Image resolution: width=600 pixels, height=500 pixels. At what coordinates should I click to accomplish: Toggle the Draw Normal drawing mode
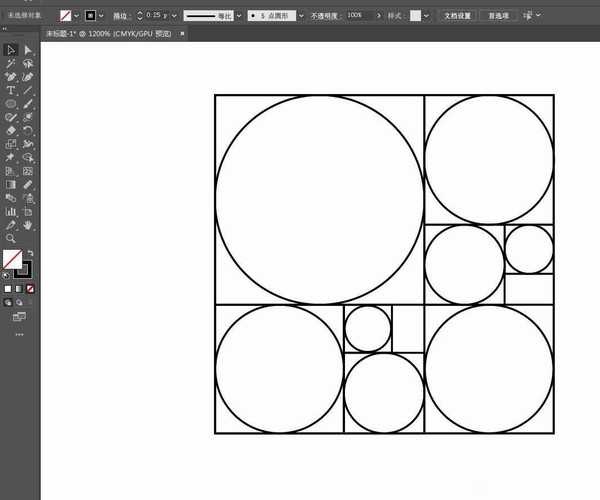[x=8, y=301]
